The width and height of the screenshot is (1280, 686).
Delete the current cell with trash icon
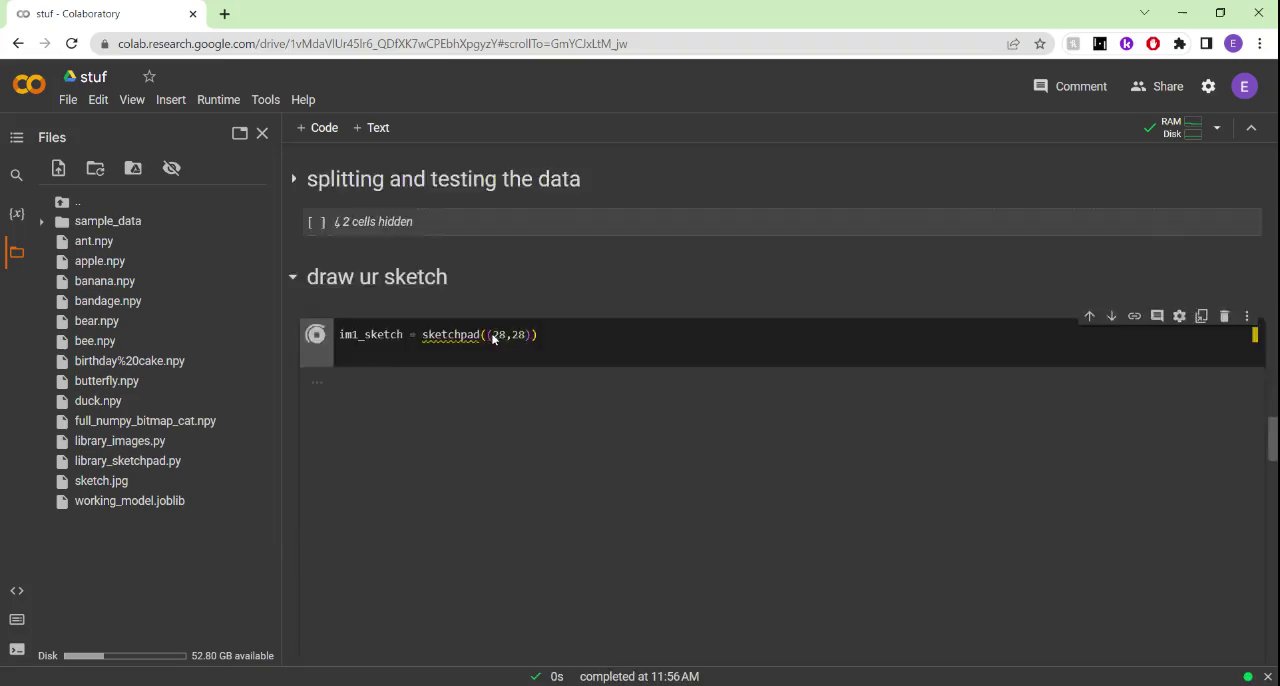tap(1224, 316)
